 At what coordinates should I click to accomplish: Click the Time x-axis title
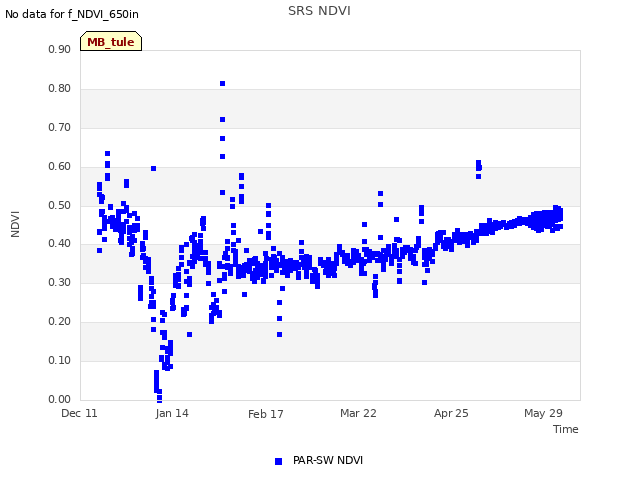565,429
